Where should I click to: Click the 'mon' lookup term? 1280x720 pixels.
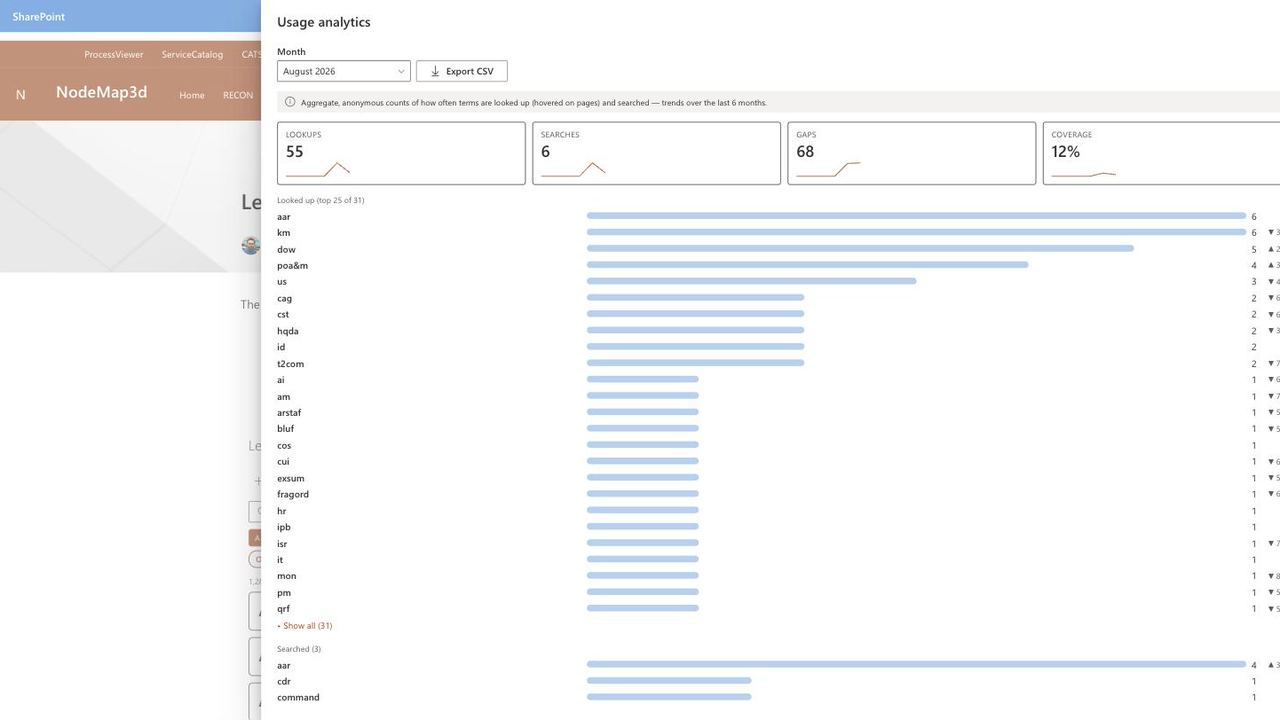pyautogui.click(x=286, y=576)
